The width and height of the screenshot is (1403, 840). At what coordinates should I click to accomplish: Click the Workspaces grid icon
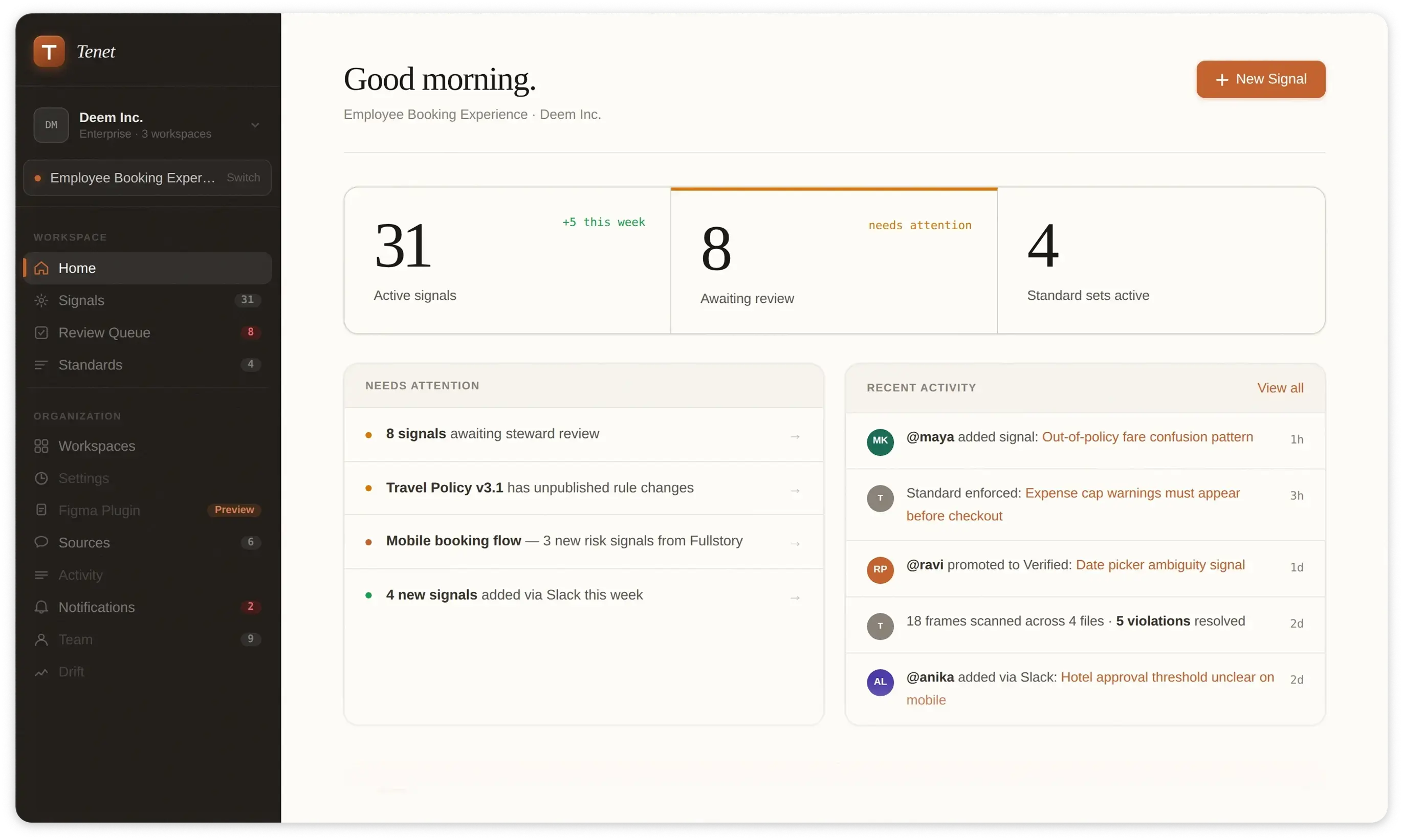coord(41,446)
